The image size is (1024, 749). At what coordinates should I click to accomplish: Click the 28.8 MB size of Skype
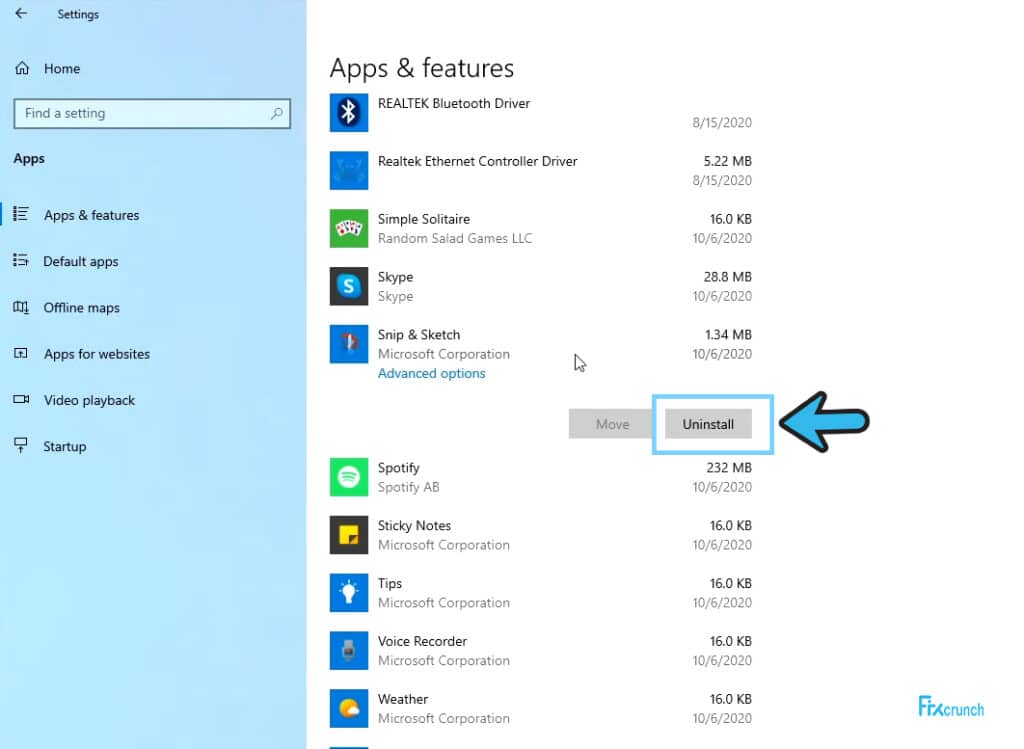coord(728,277)
